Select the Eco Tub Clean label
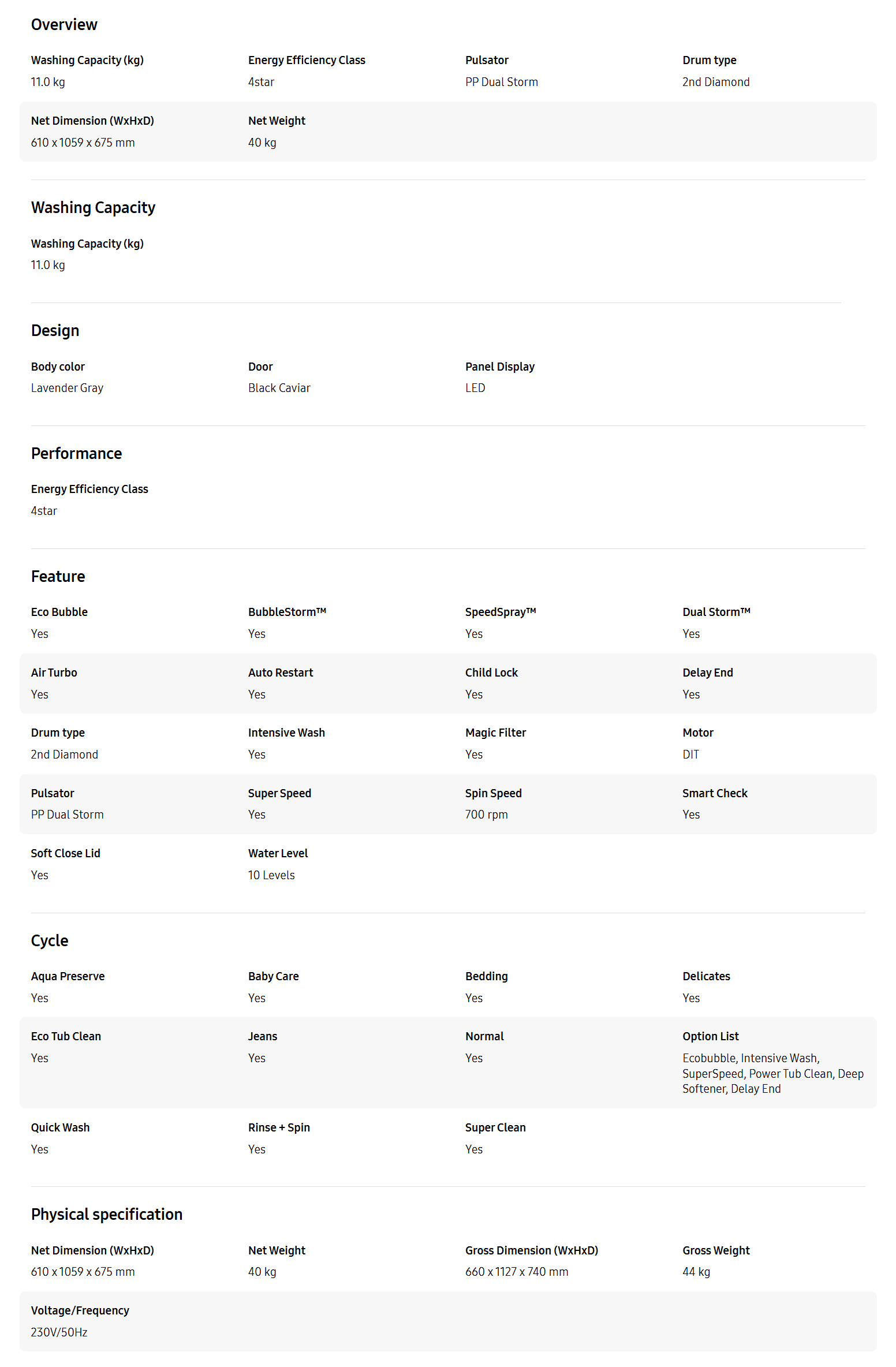 tap(66, 1037)
